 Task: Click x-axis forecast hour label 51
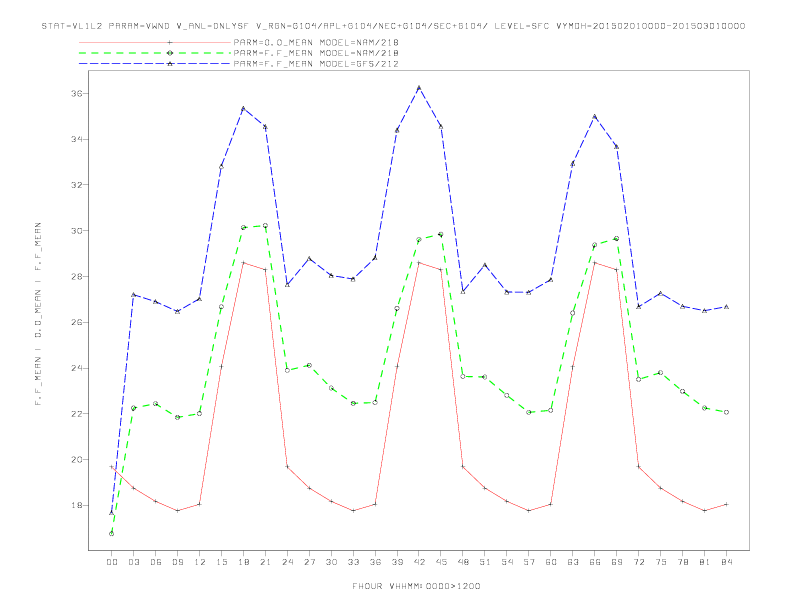coord(485,562)
